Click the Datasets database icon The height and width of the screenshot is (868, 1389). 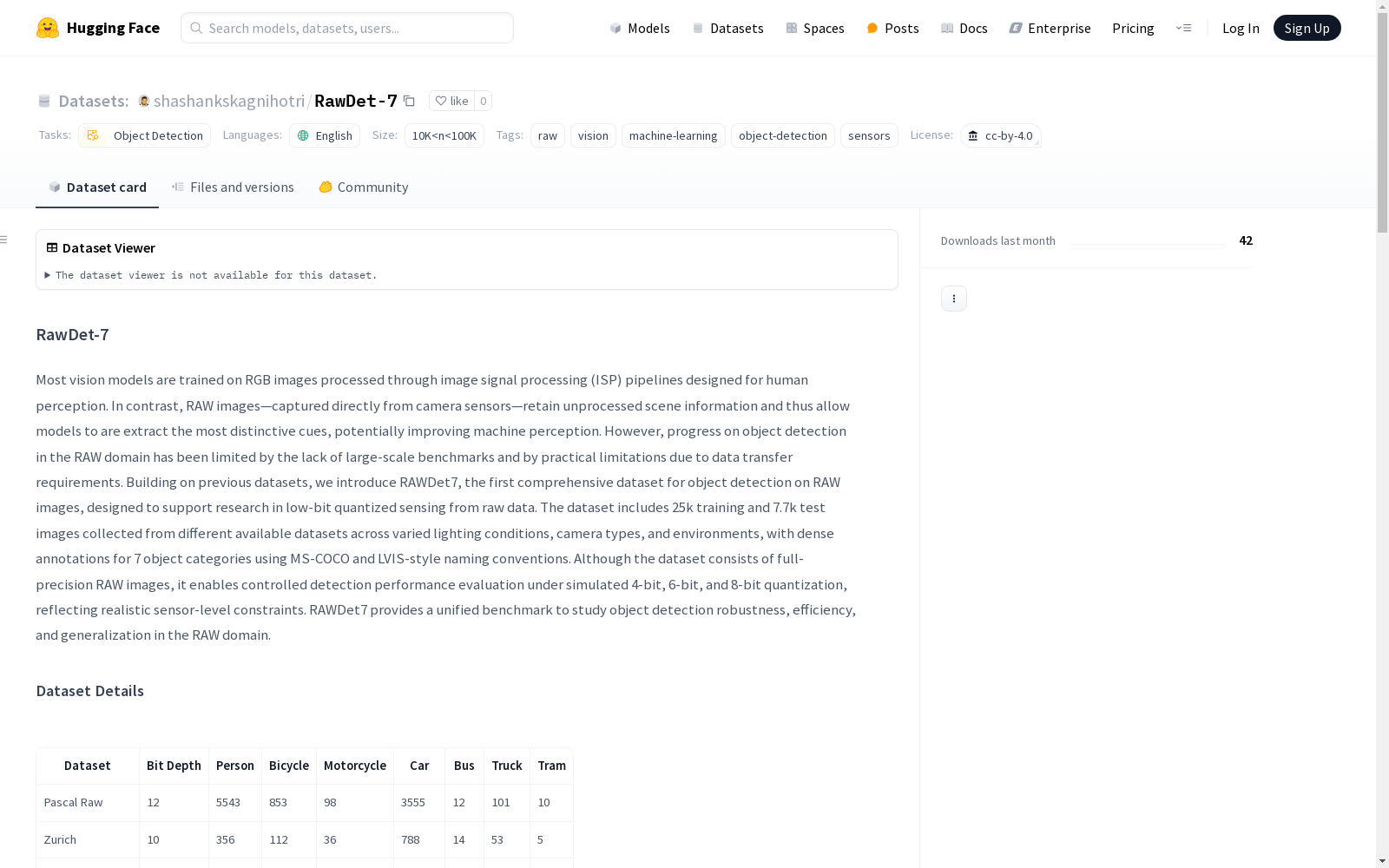(44, 101)
